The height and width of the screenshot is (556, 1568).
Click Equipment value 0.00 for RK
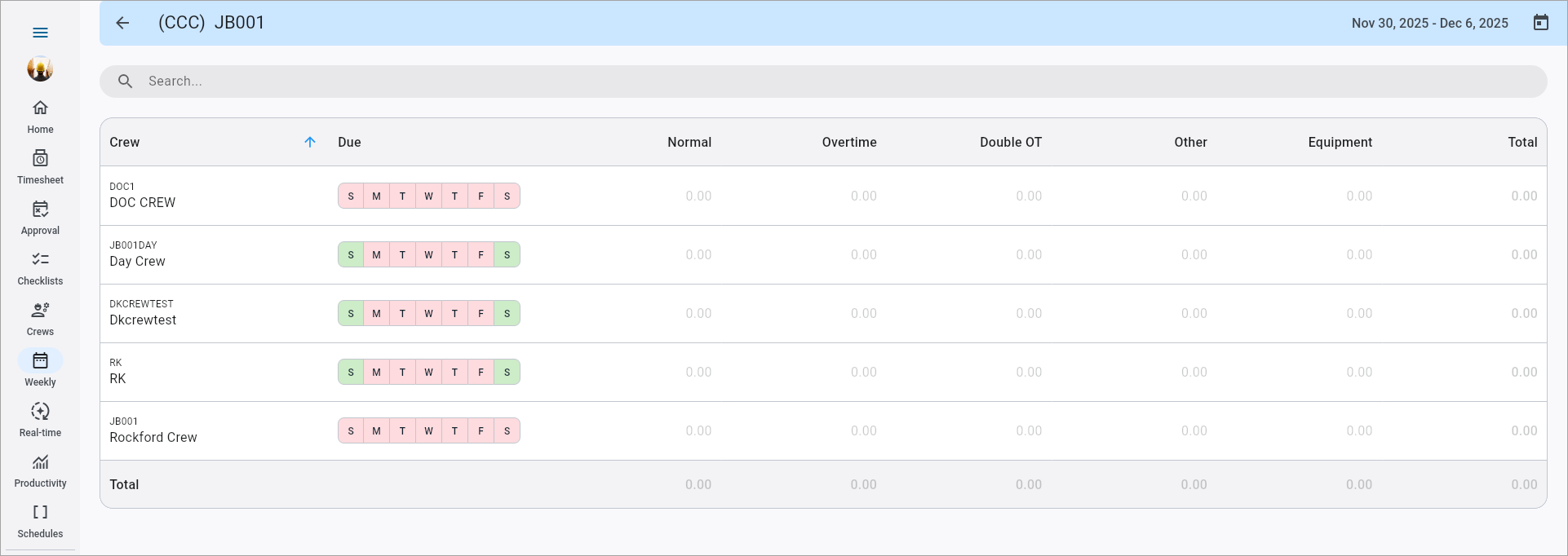(x=1359, y=372)
